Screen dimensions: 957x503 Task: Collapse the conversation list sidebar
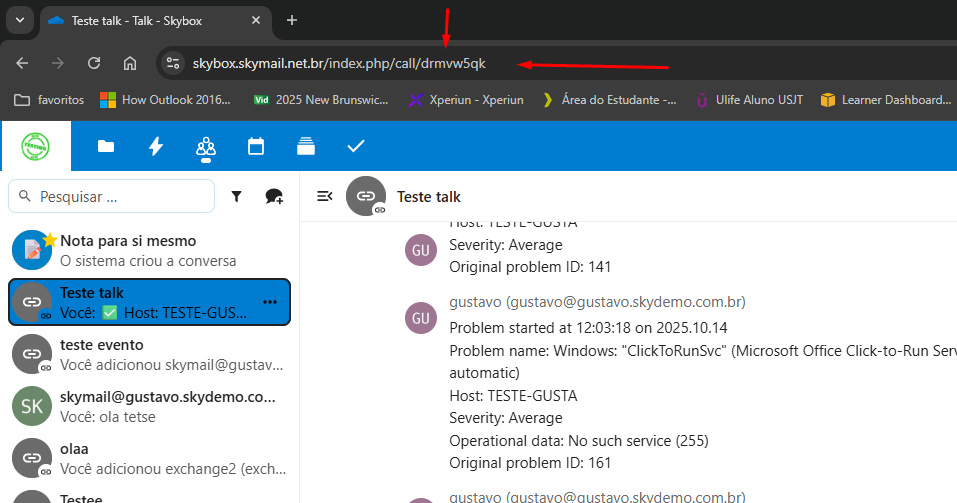[324, 197]
